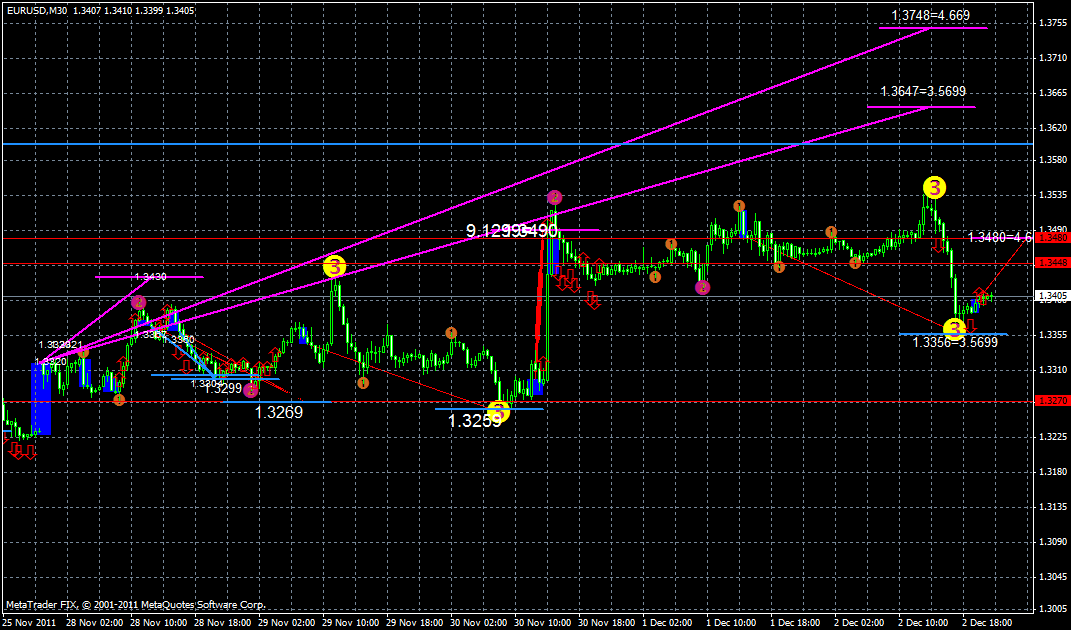Image resolution: width=1071 pixels, height=630 pixels.
Task: Click the red down-arrow under the 1.3480 resistance line
Action: (939, 246)
